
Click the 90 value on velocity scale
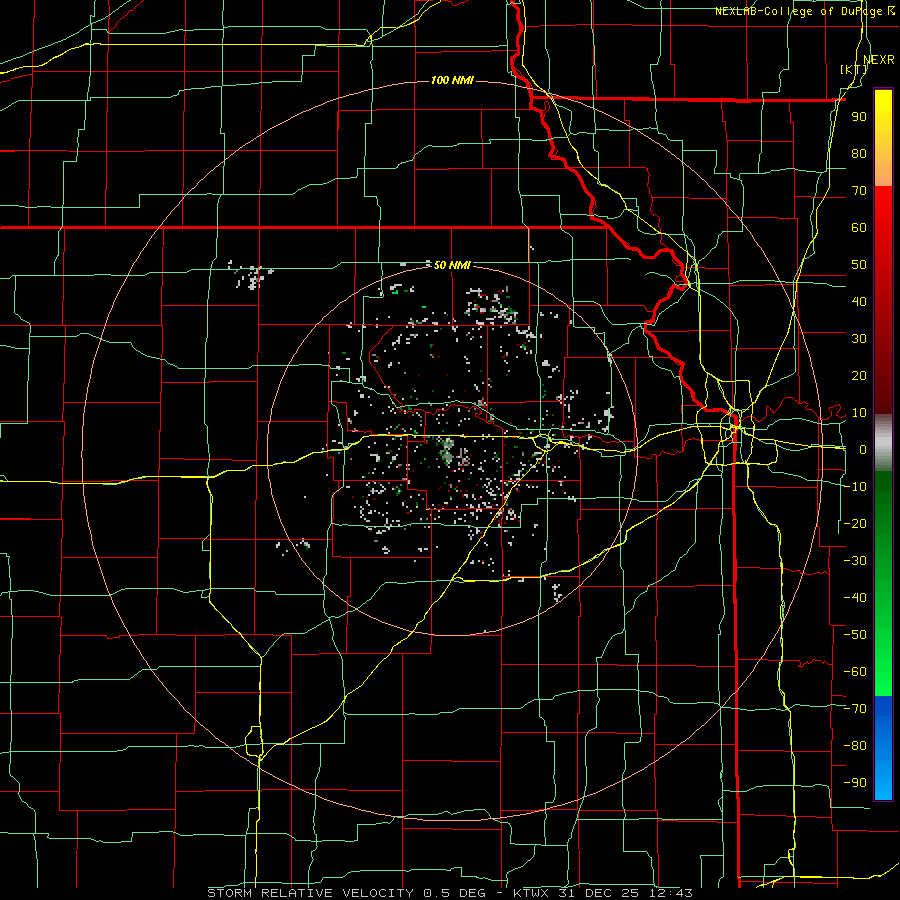coord(859,117)
